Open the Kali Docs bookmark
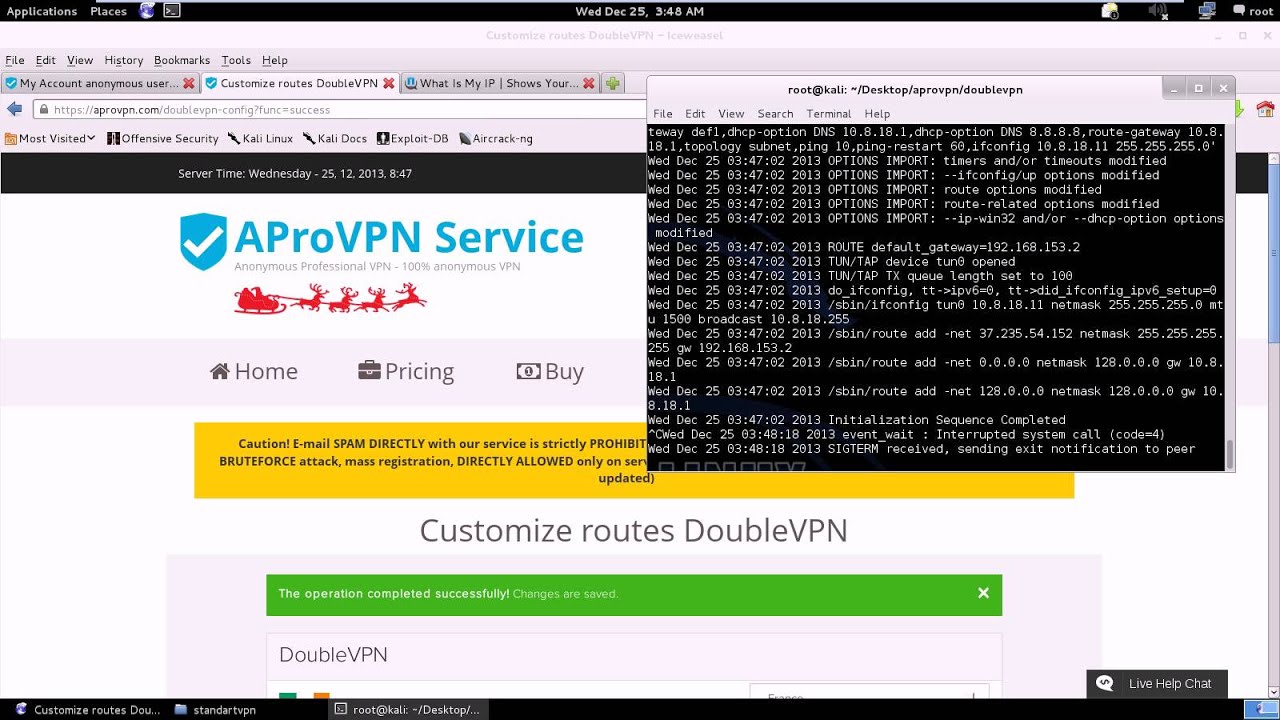 [x=335, y=138]
